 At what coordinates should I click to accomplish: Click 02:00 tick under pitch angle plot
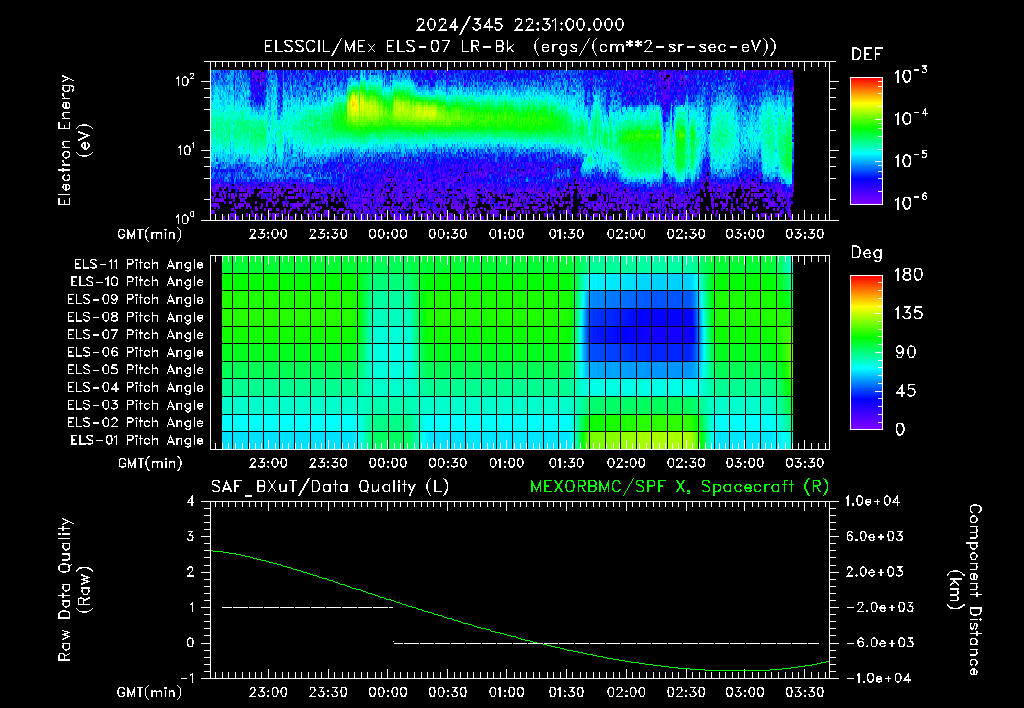[x=626, y=463]
